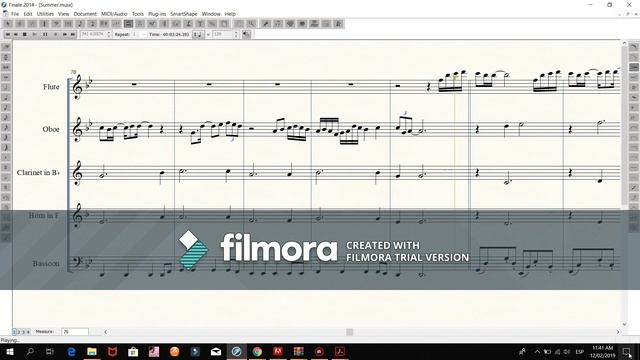Click the play button in playback controls
Screen dimensions: 640x360
click(x=34, y=34)
